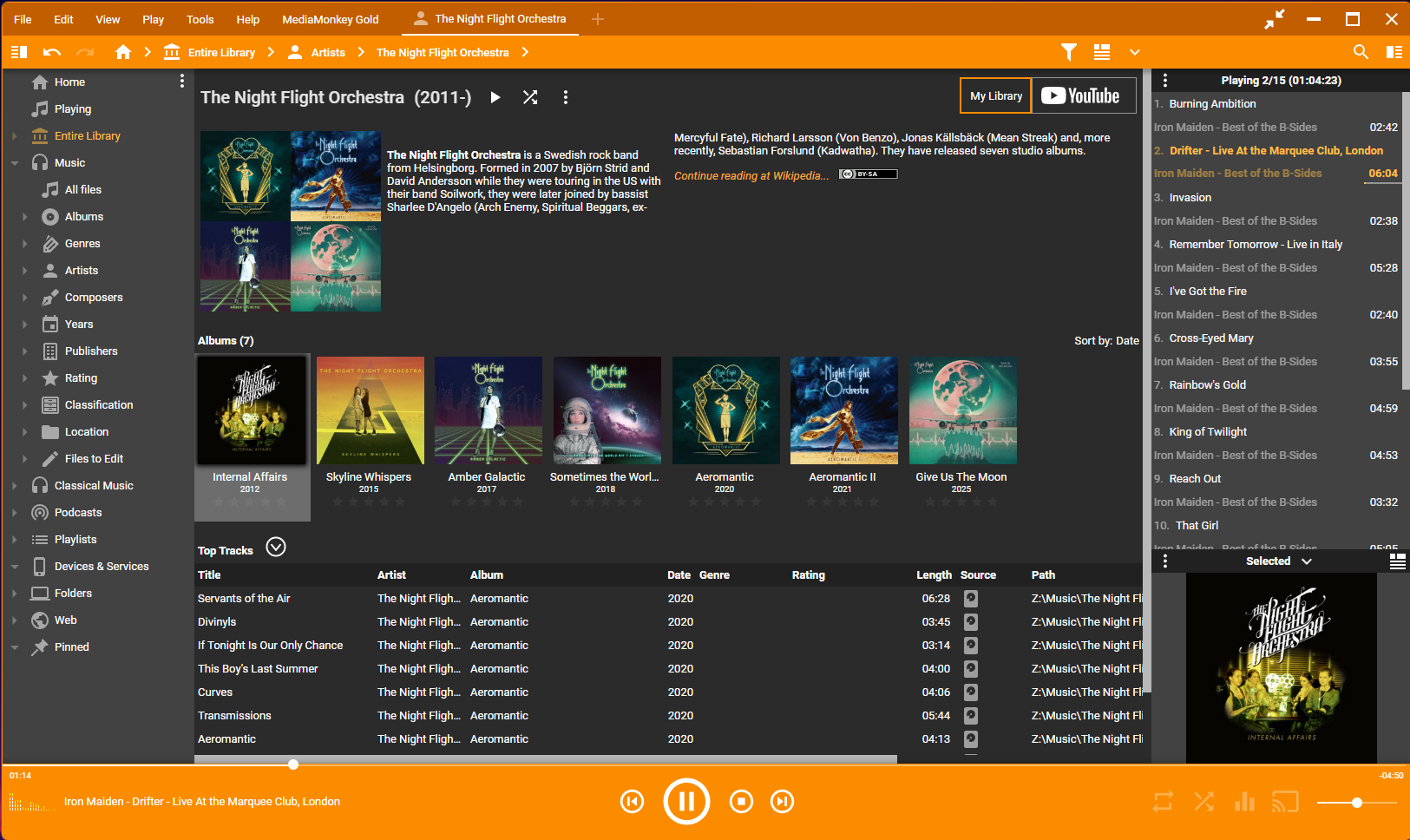Go to Entire Library in breadcrumb
This screenshot has height=840, width=1410.
coord(221,52)
